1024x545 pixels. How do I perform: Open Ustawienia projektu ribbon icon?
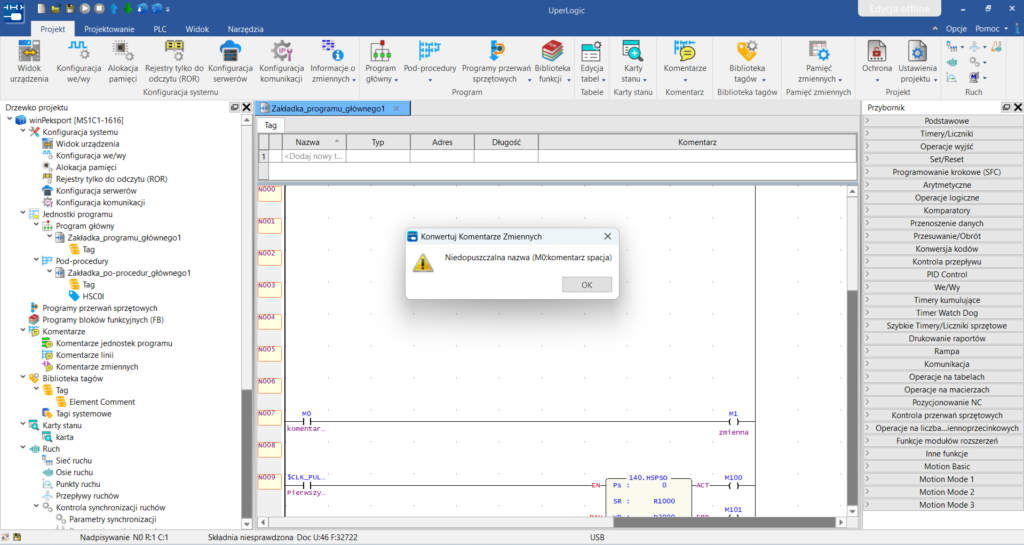(917, 61)
